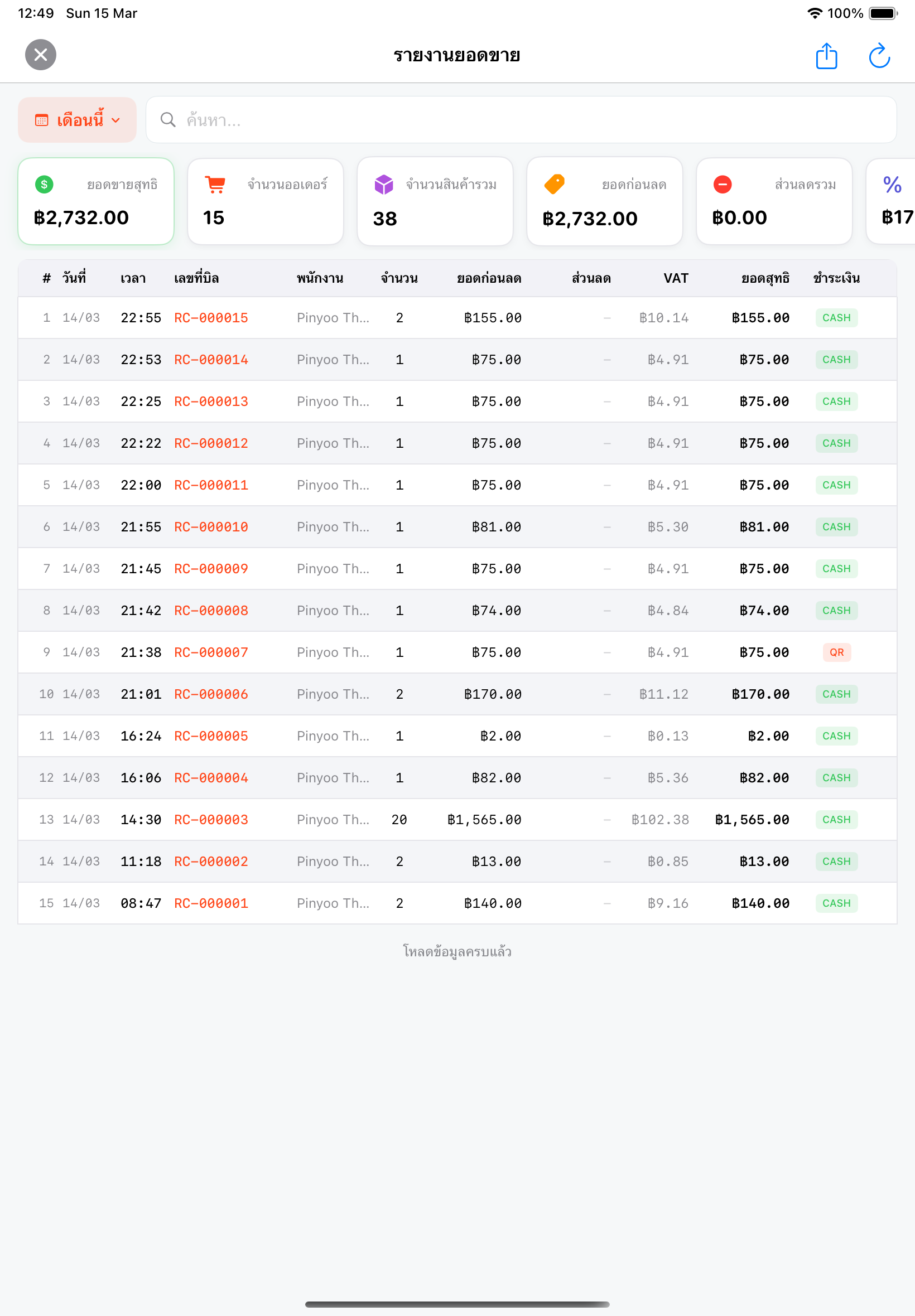915x1316 pixels.
Task: Open the เดือนนี้ date range dropdown
Action: 78,120
